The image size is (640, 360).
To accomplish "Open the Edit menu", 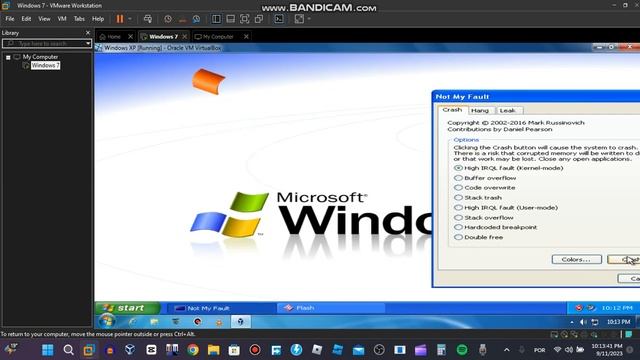I will (x=26, y=19).
